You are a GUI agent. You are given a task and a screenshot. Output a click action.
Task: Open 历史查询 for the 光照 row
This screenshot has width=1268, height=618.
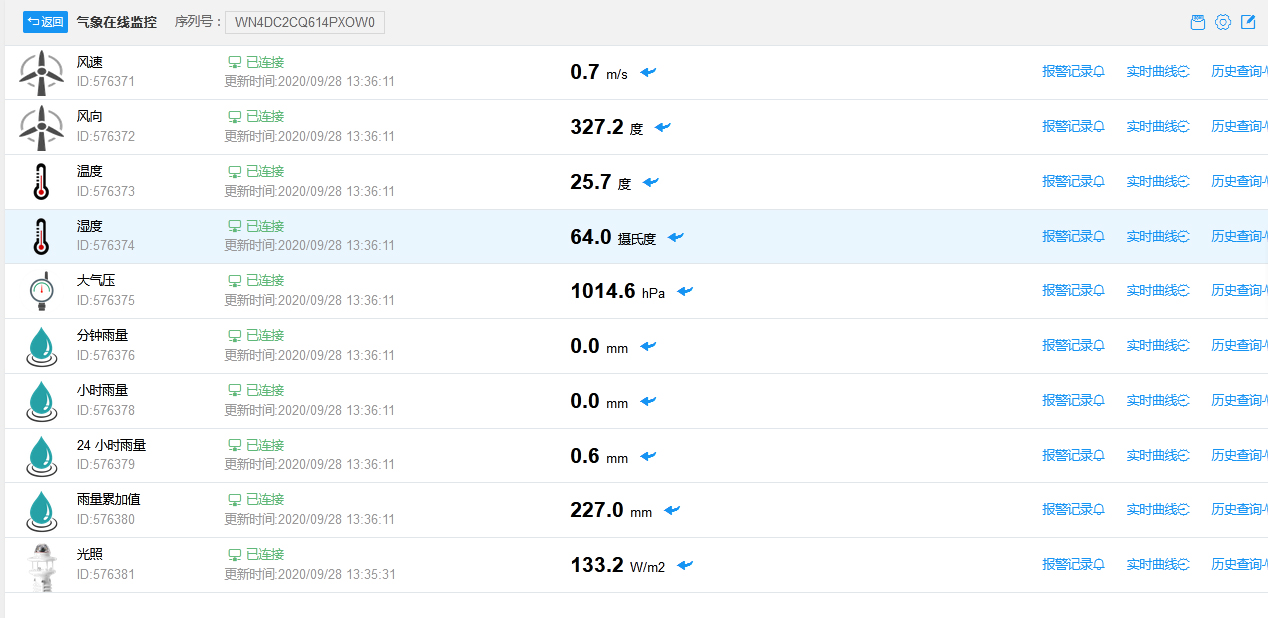click(x=1238, y=565)
